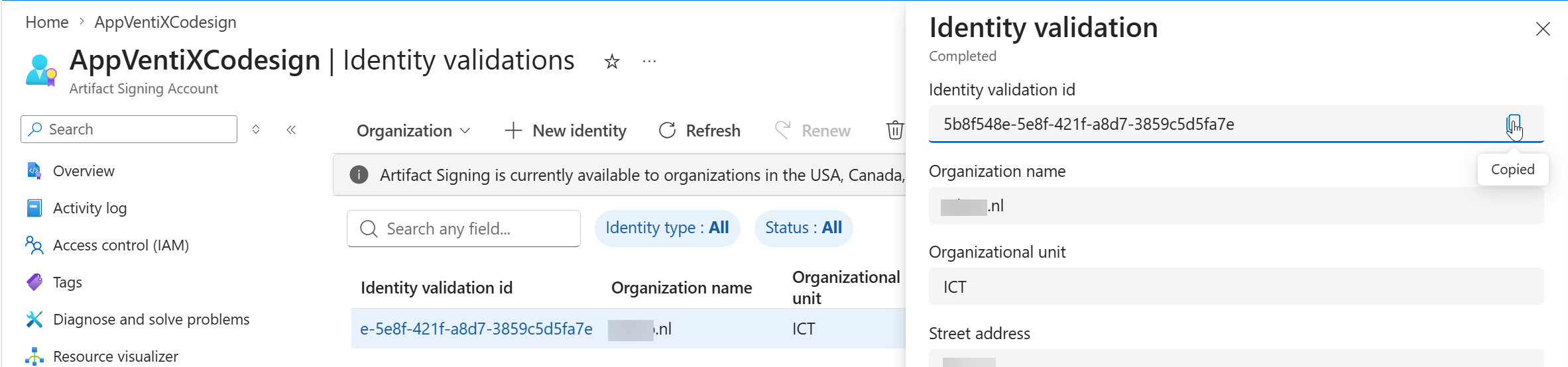The image size is (1568, 367).
Task: Click the Search any field input
Action: click(x=463, y=229)
